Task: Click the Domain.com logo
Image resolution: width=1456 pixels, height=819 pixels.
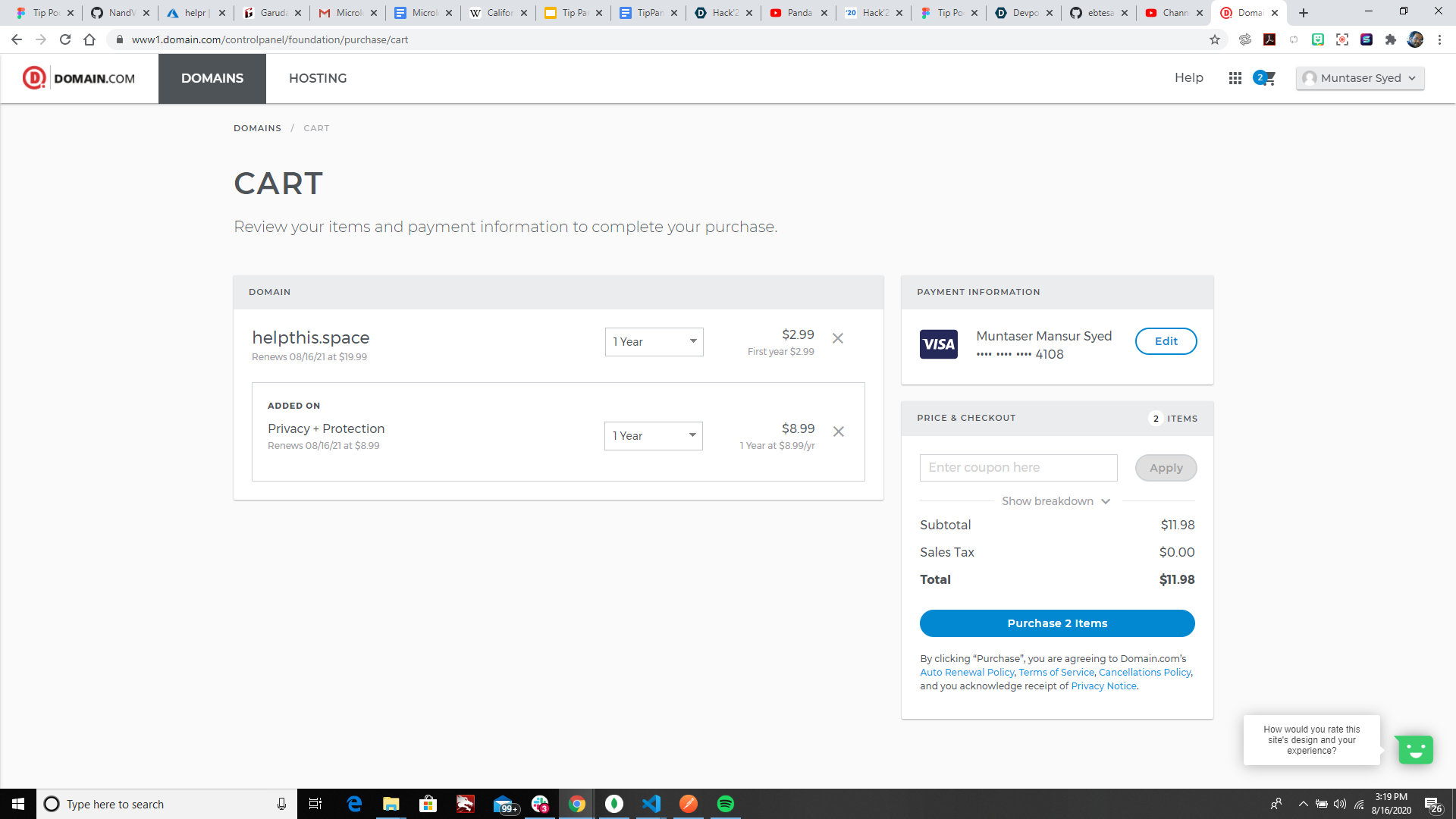Action: [x=79, y=78]
